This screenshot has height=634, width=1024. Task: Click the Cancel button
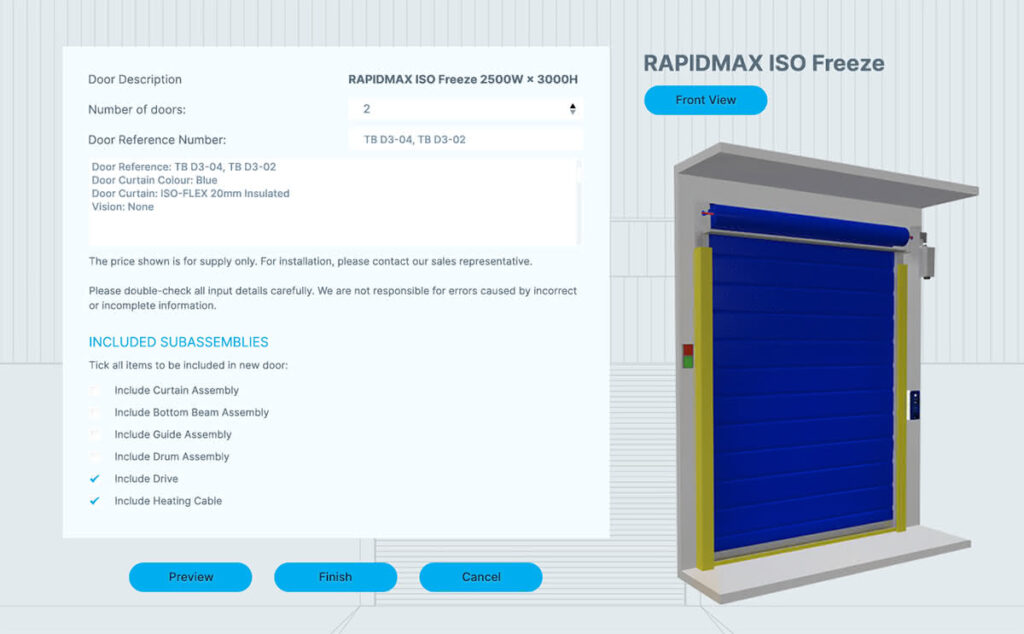[481, 577]
